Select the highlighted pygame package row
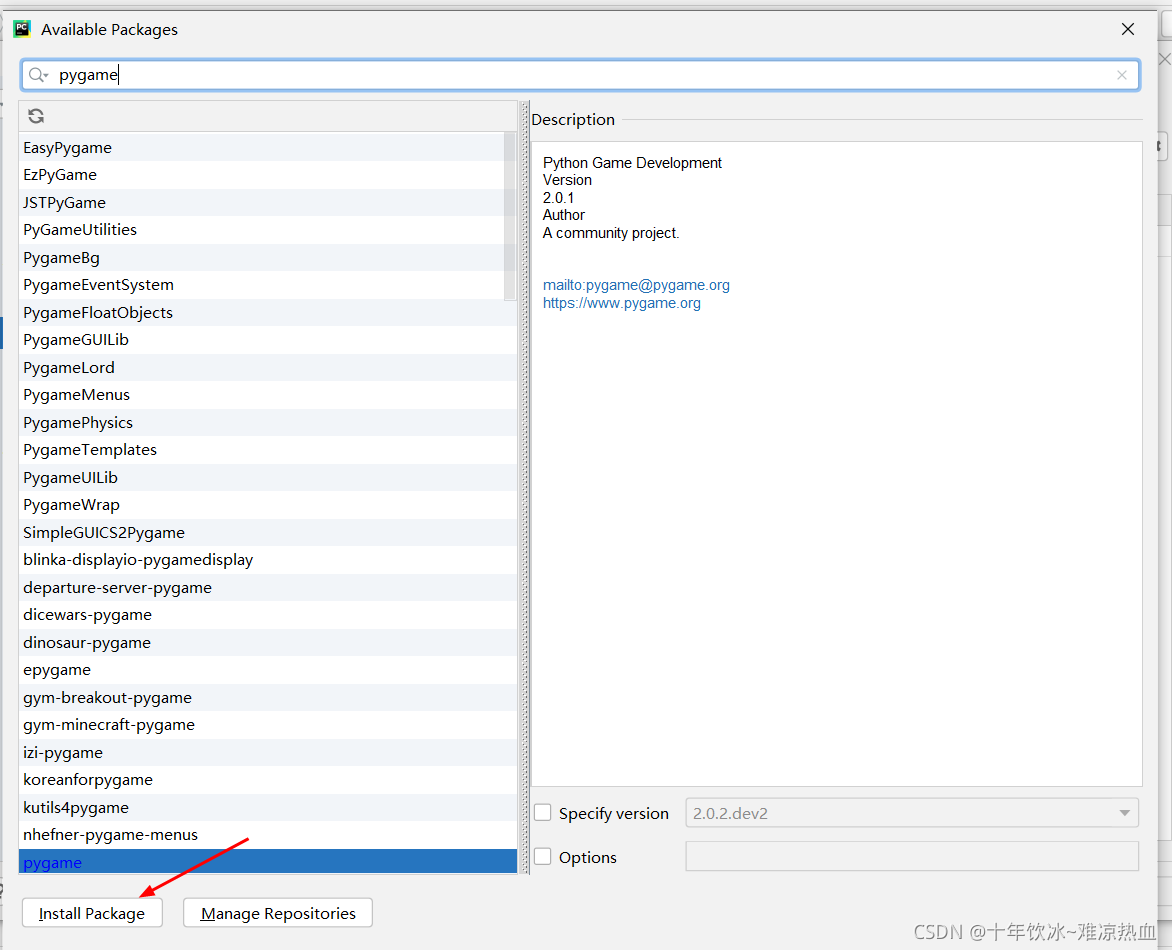 click(x=268, y=862)
